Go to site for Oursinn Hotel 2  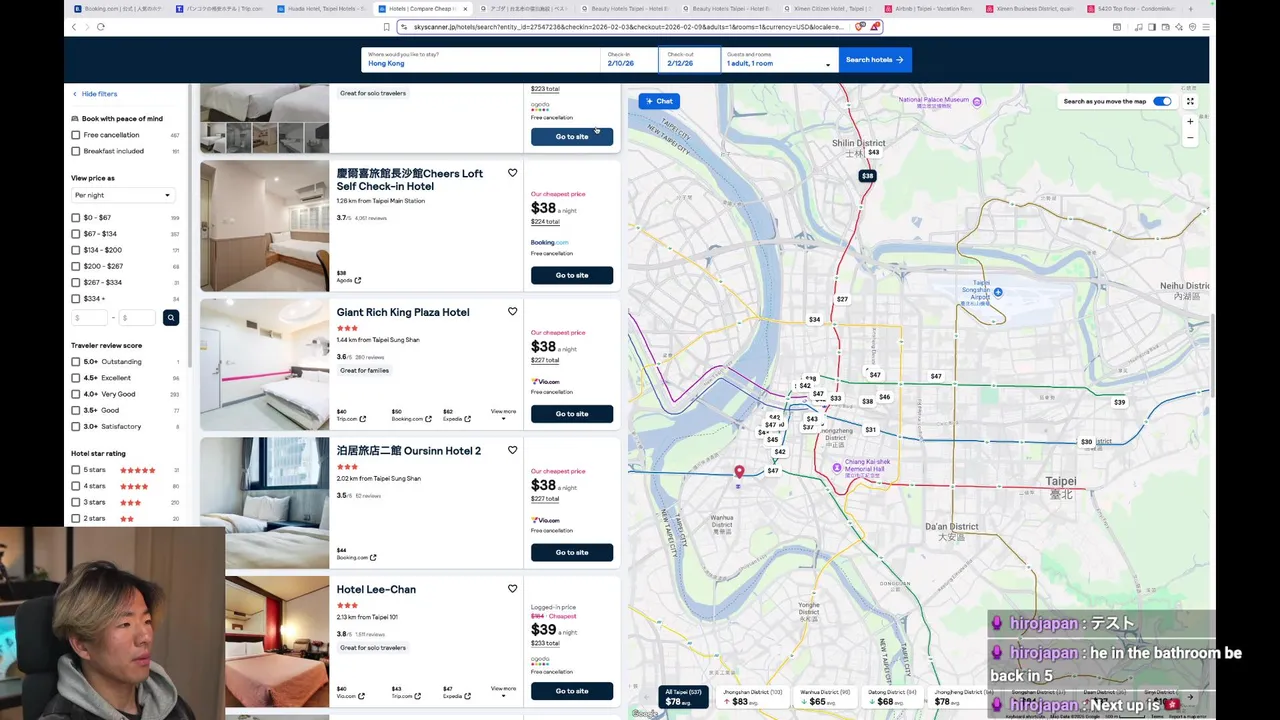click(x=572, y=552)
